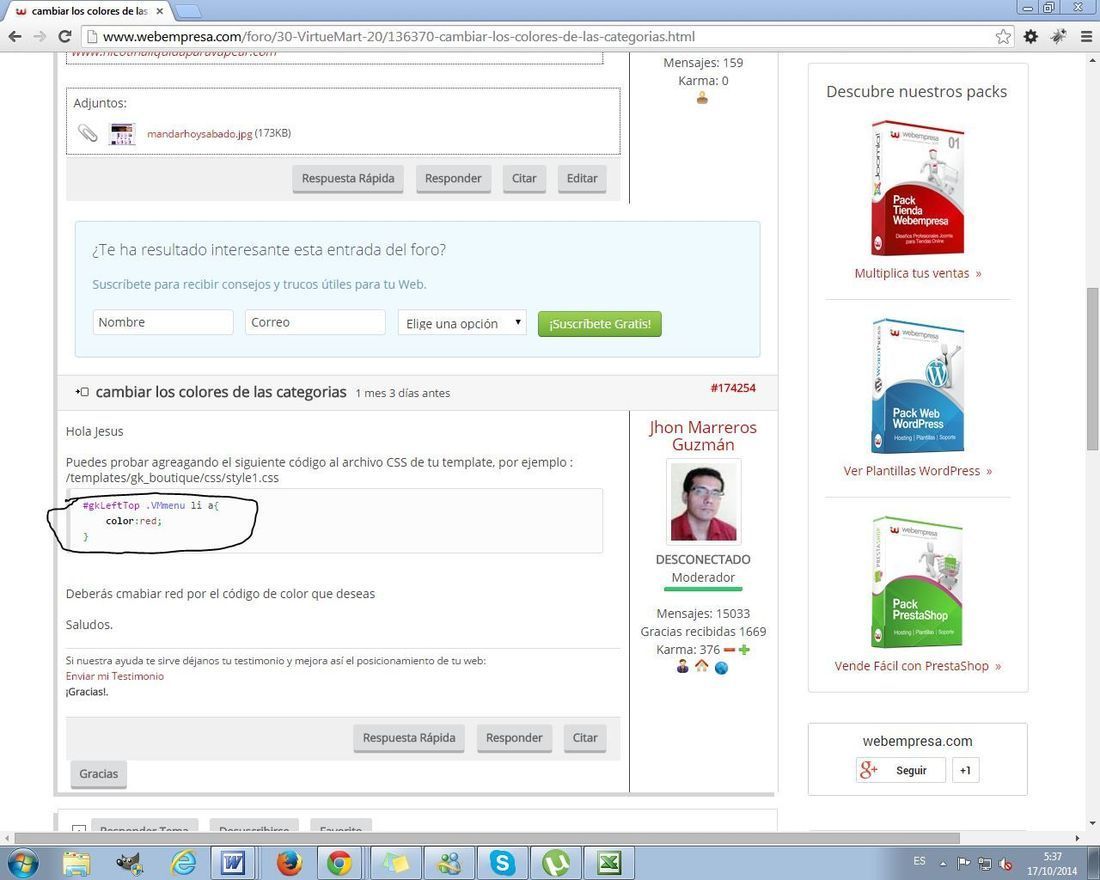Click the Gracias button
This screenshot has width=1100, height=880.
(99, 773)
